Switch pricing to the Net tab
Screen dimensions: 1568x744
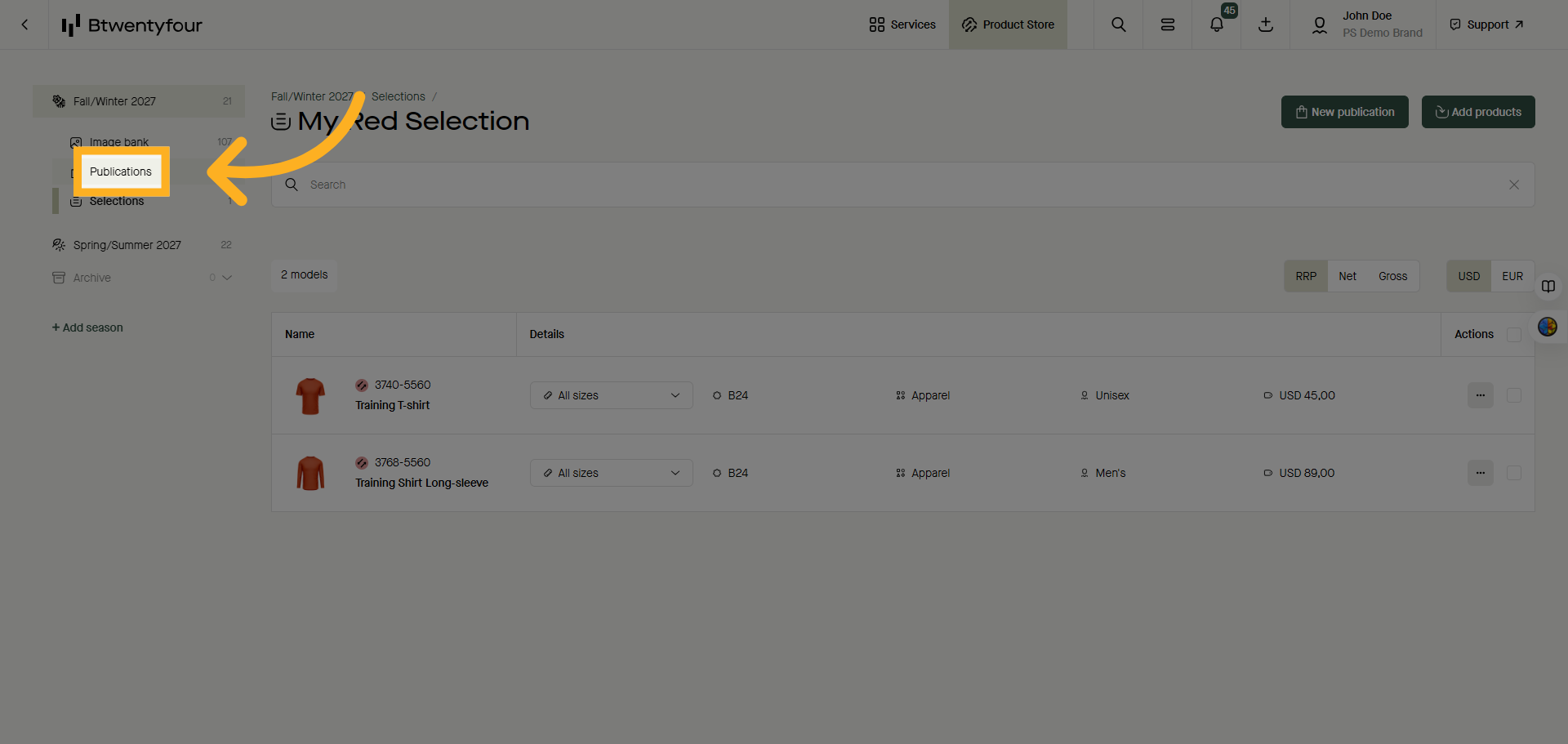pos(1347,276)
